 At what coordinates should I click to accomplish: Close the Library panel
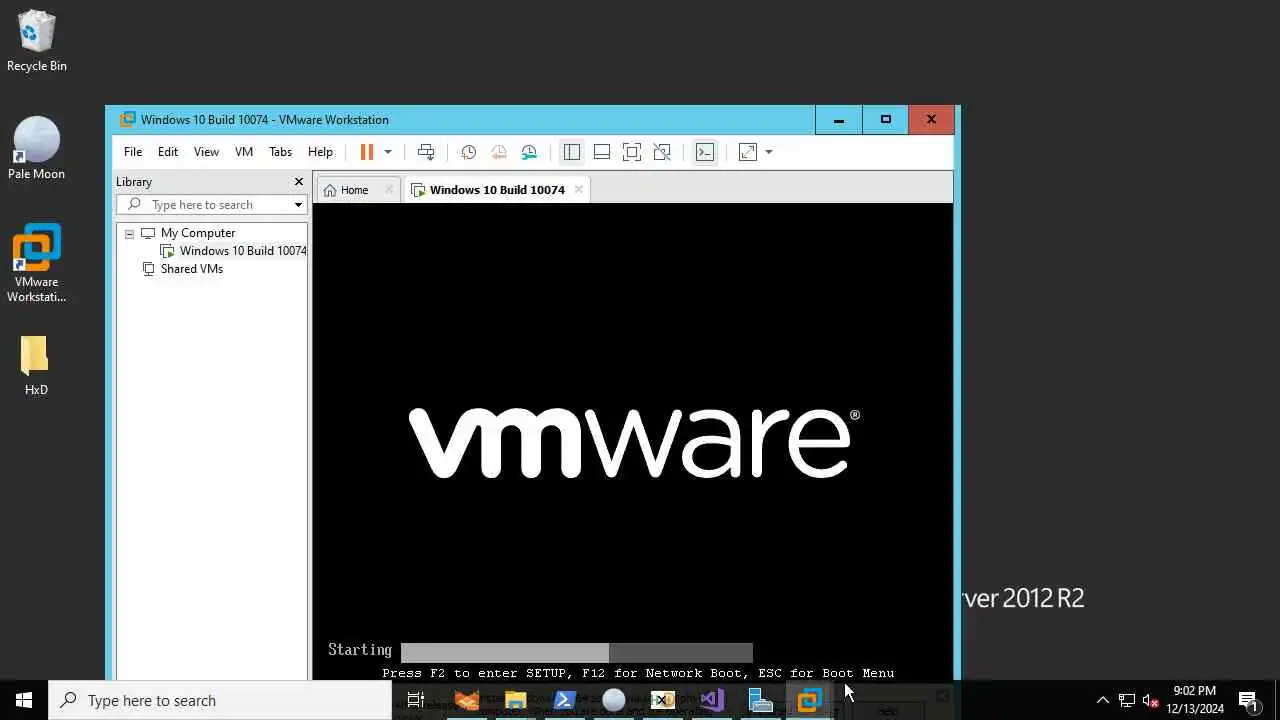click(298, 182)
